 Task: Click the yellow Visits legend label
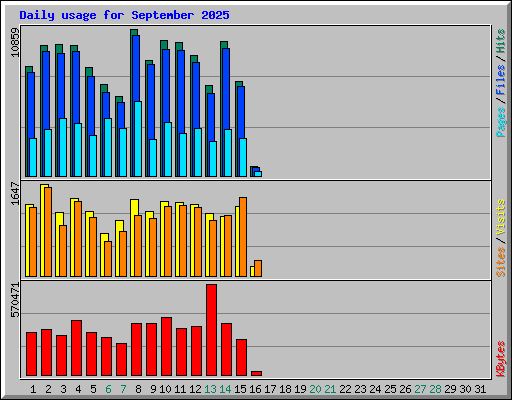501,218
